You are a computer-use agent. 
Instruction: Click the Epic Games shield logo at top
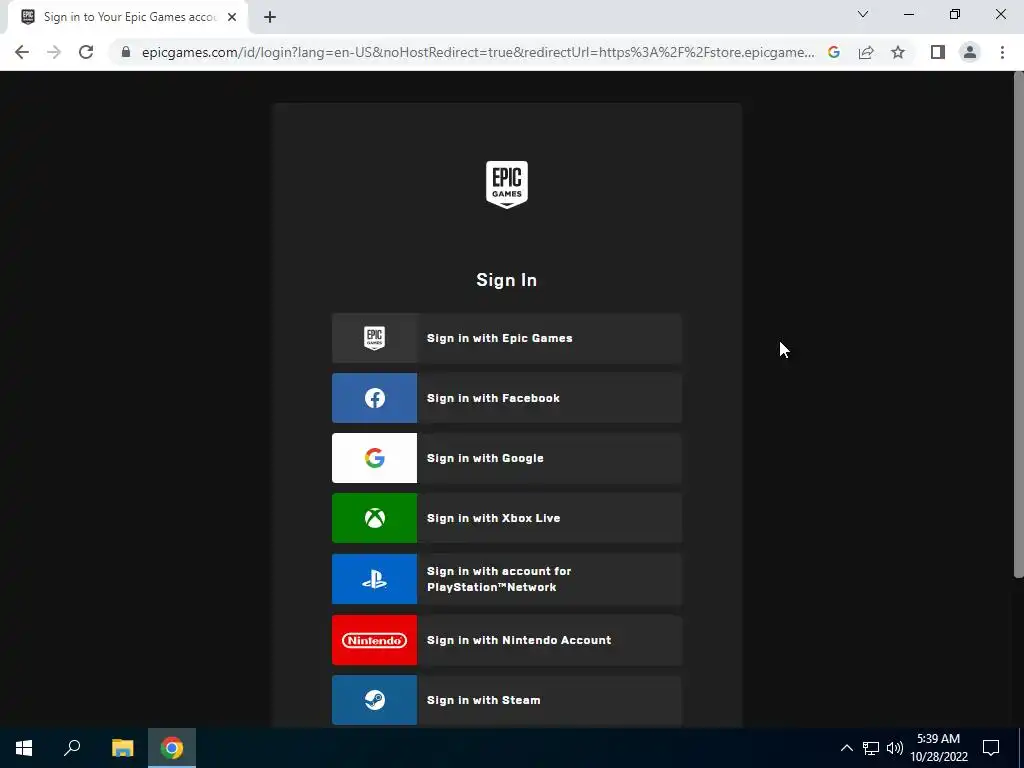coord(507,185)
